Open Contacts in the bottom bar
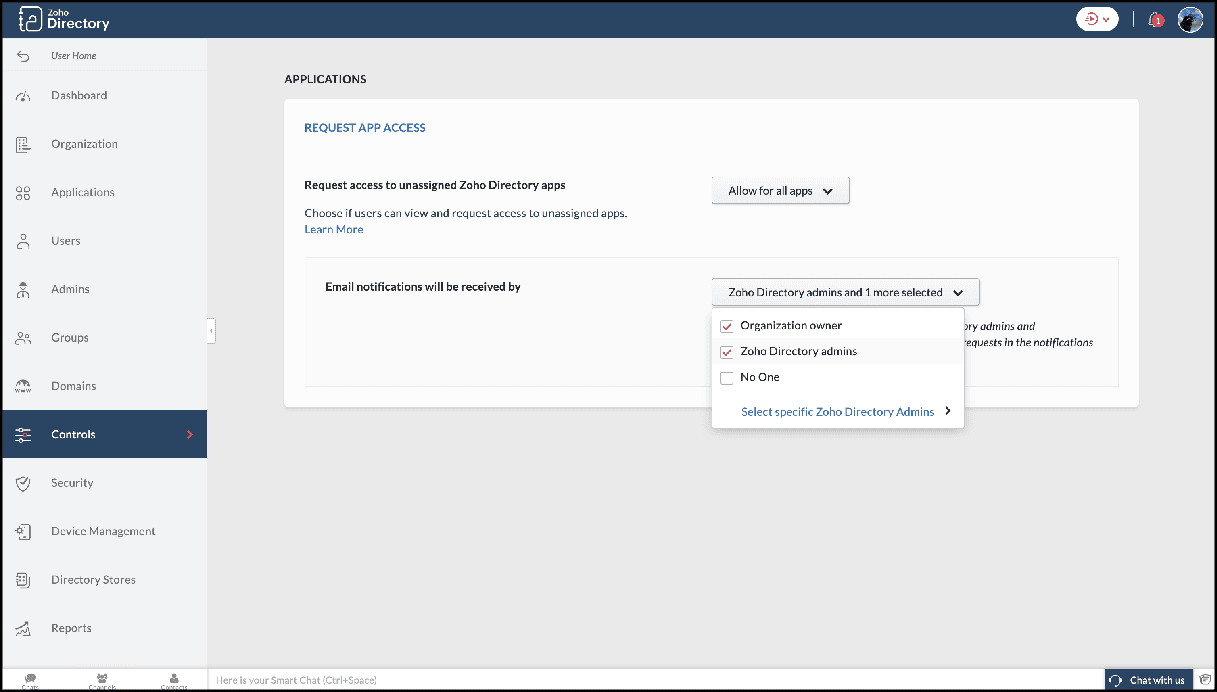 coord(174,680)
